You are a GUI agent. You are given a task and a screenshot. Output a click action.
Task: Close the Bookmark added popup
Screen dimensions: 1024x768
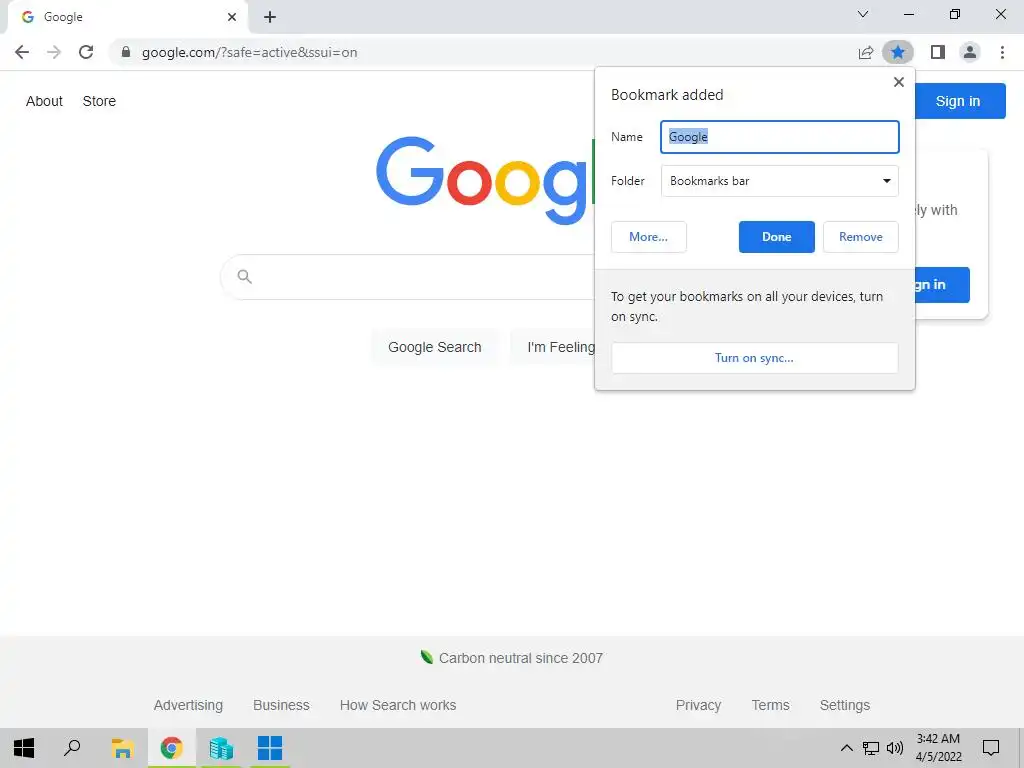click(899, 82)
